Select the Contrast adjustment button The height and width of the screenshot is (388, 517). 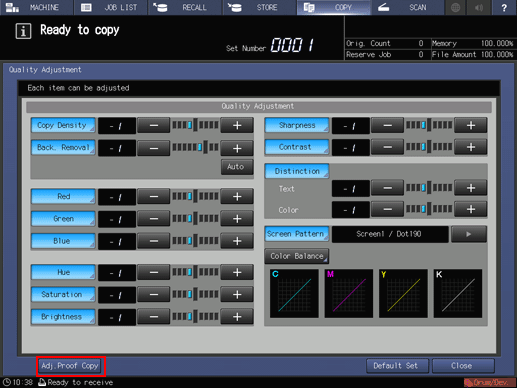[297, 147]
